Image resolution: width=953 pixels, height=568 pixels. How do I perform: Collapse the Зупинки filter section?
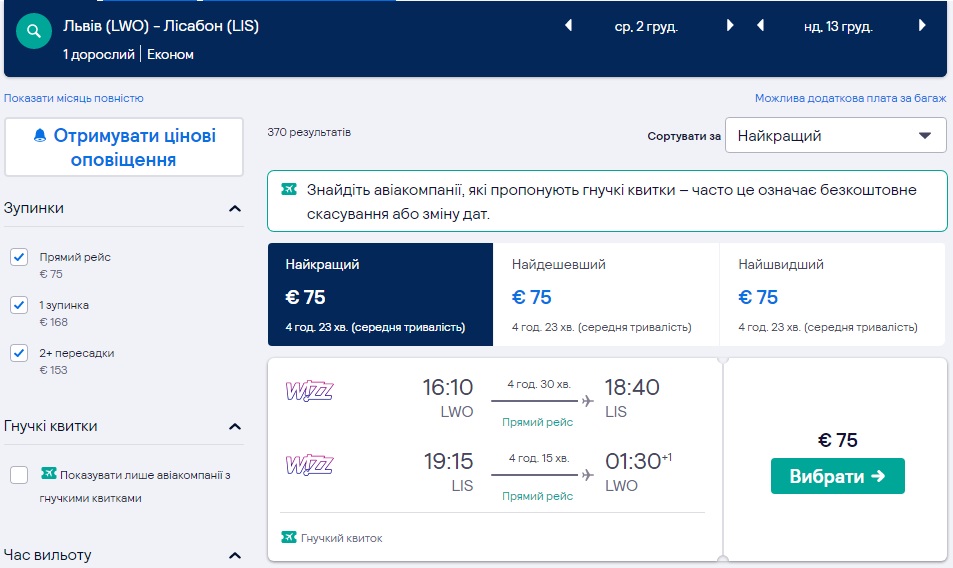pyautogui.click(x=235, y=209)
